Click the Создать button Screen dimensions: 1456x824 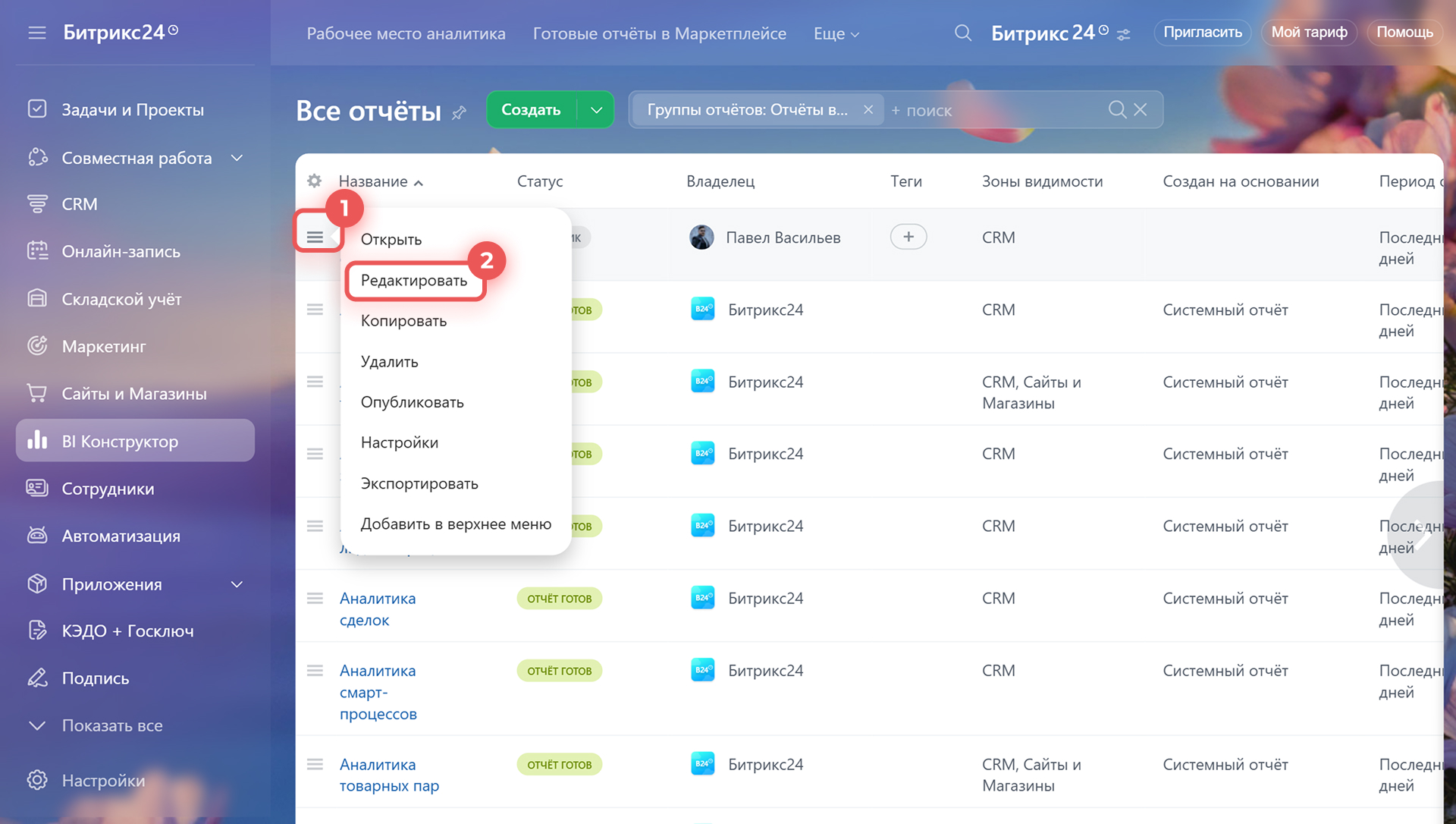point(531,110)
